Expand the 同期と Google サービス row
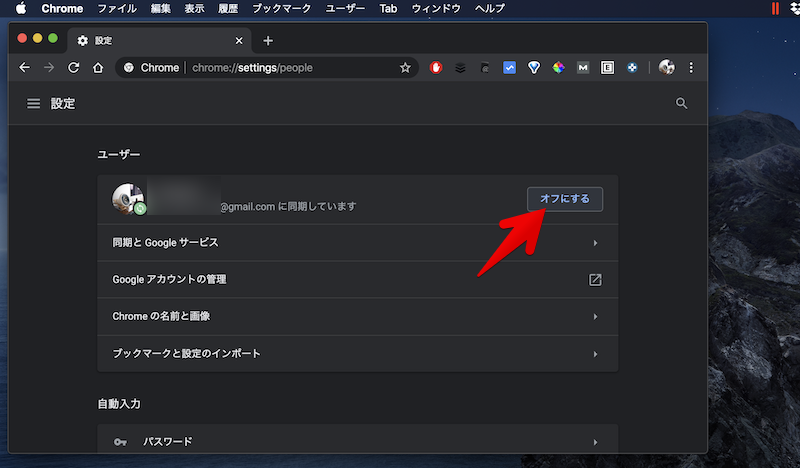The height and width of the screenshot is (468, 800). (x=357, y=243)
